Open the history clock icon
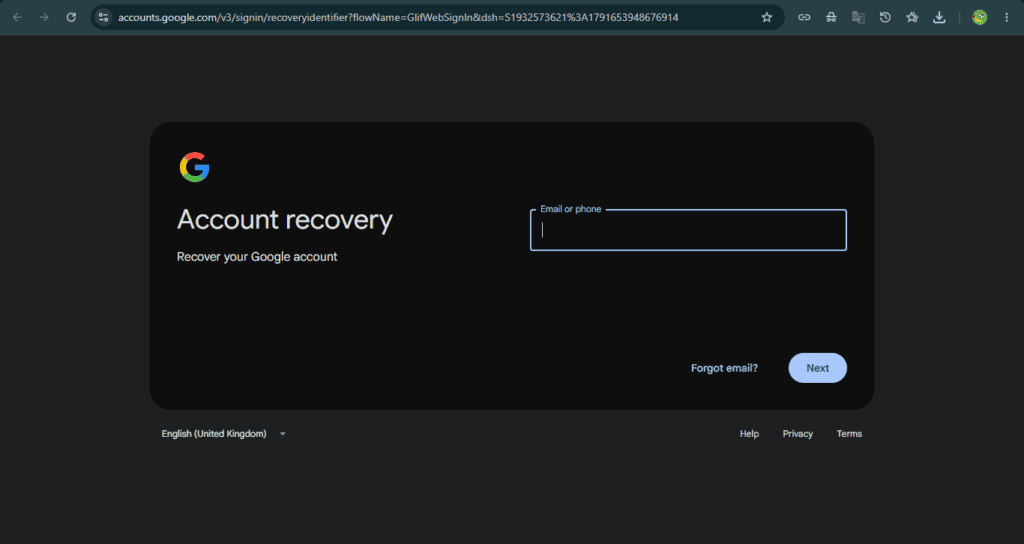 point(885,18)
